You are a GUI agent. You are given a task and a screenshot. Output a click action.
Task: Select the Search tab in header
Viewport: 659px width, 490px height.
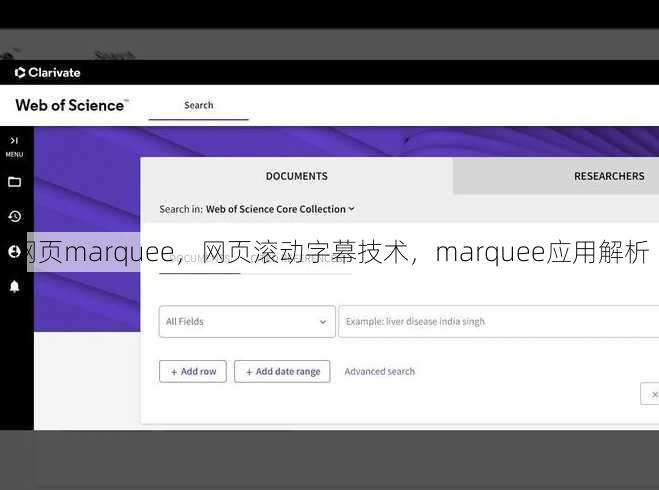[198, 105]
